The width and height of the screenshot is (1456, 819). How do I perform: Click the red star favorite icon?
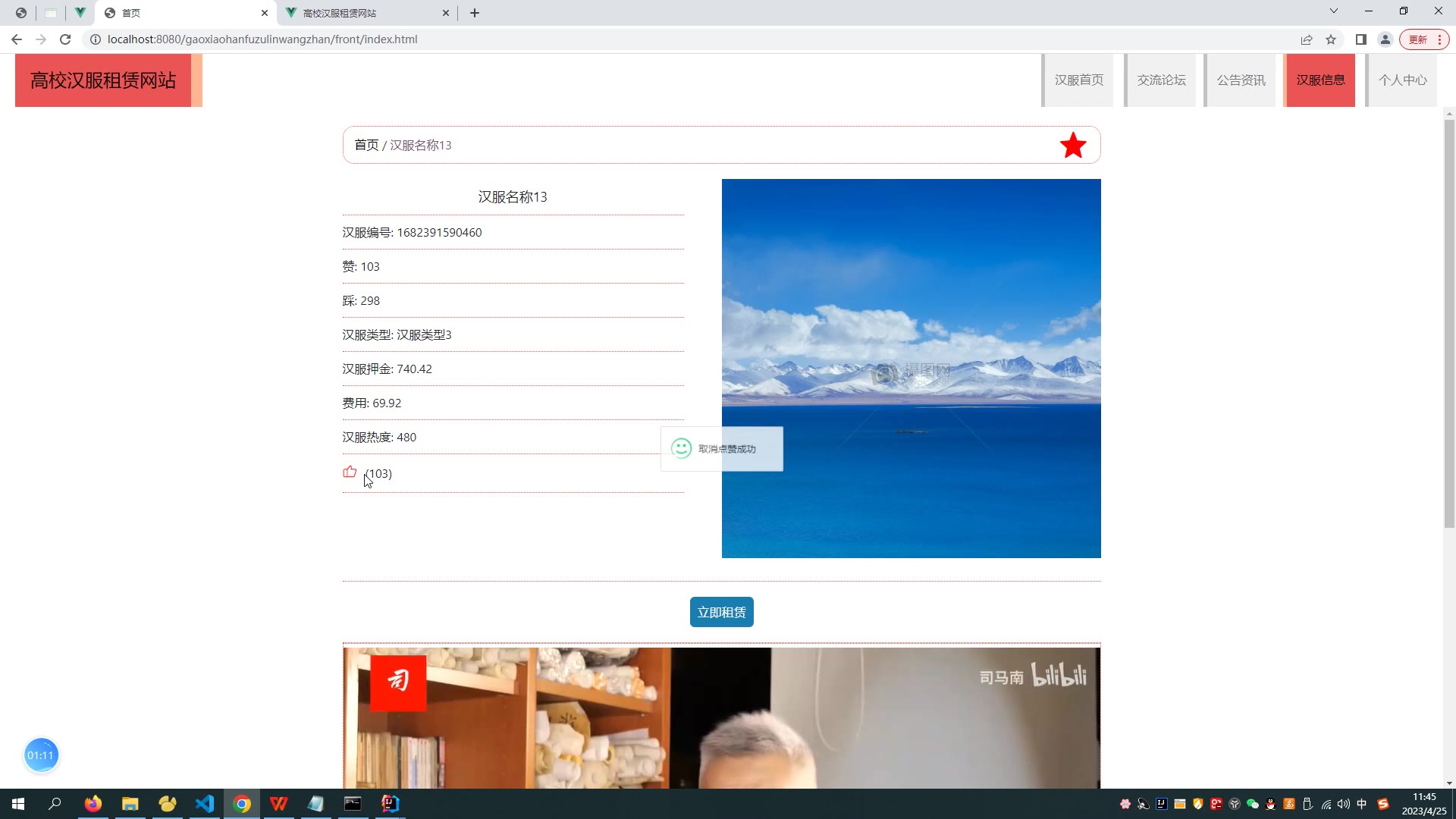[x=1073, y=146]
